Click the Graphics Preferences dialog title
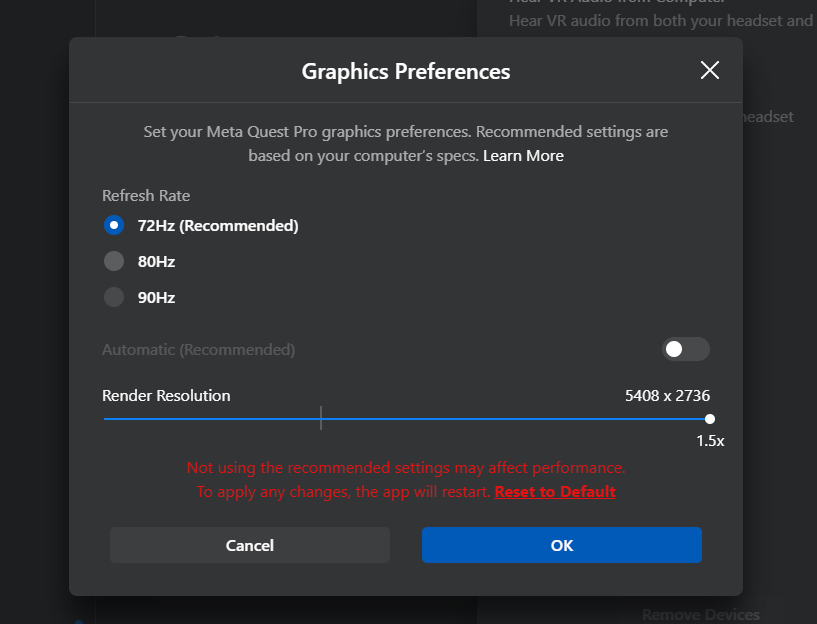817x624 pixels. coord(406,71)
